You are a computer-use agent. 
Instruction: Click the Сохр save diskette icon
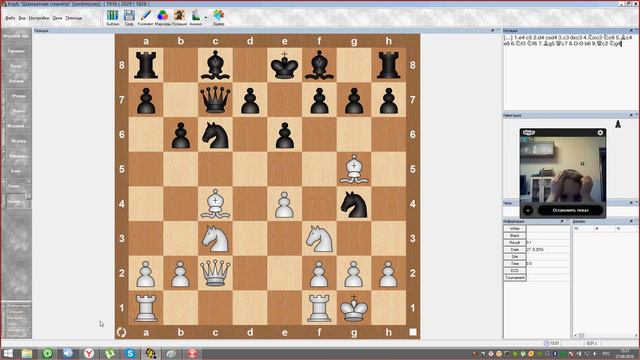(x=129, y=18)
